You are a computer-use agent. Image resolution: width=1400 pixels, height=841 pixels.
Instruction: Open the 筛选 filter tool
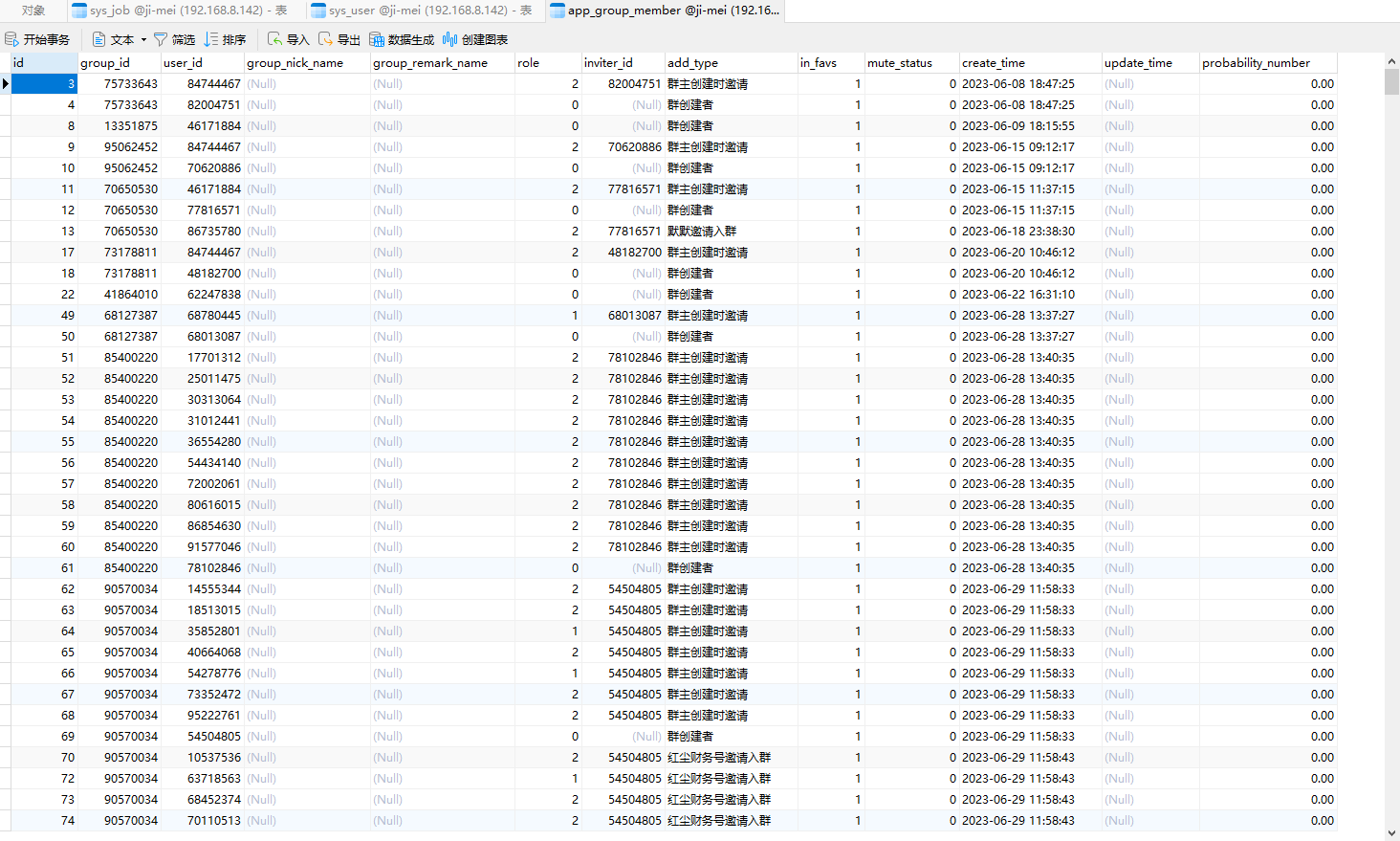pos(161,39)
